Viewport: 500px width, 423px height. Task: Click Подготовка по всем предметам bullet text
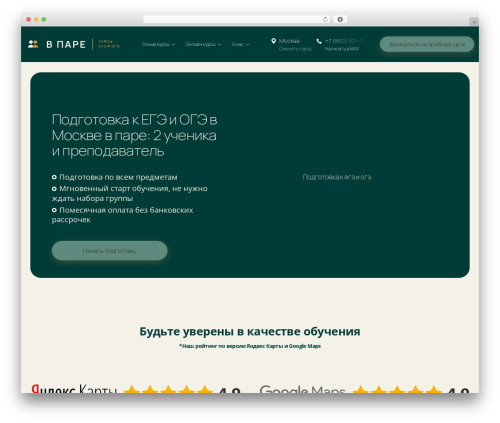118,177
